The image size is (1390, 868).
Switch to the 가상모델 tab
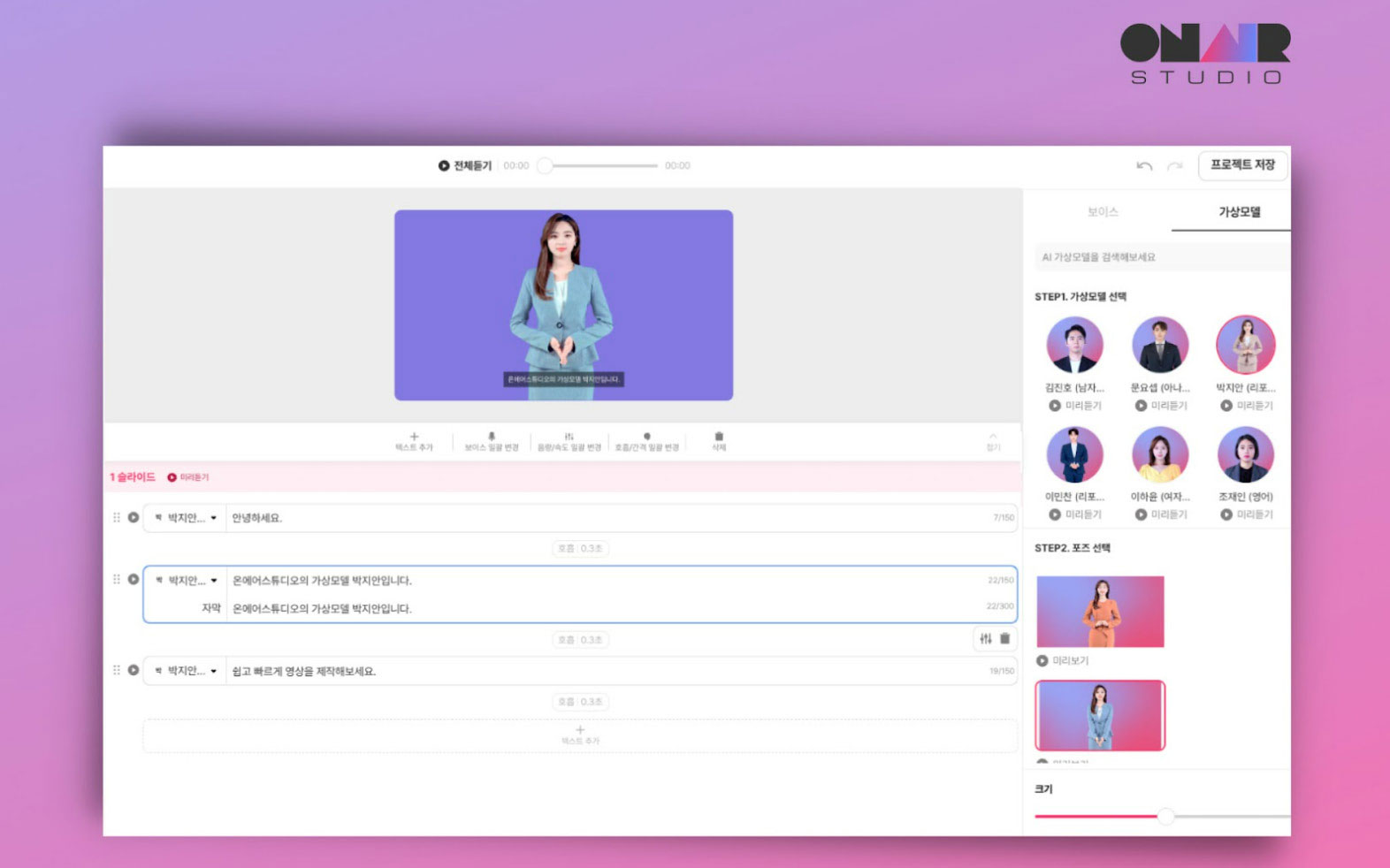coord(1240,212)
